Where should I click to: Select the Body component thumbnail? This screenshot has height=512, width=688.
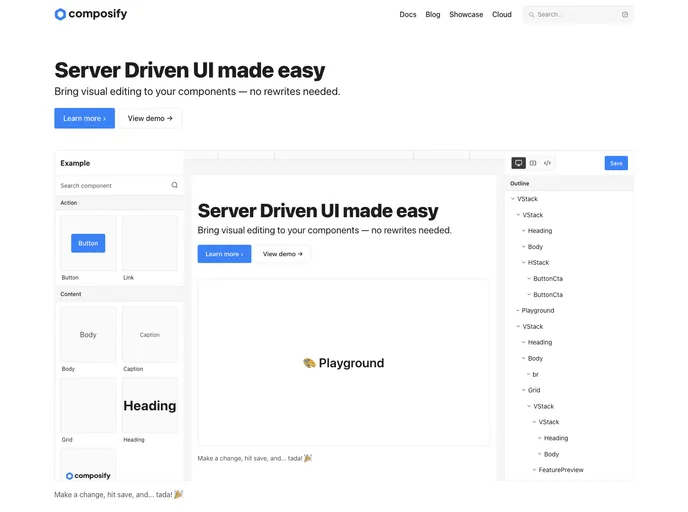tap(88, 334)
